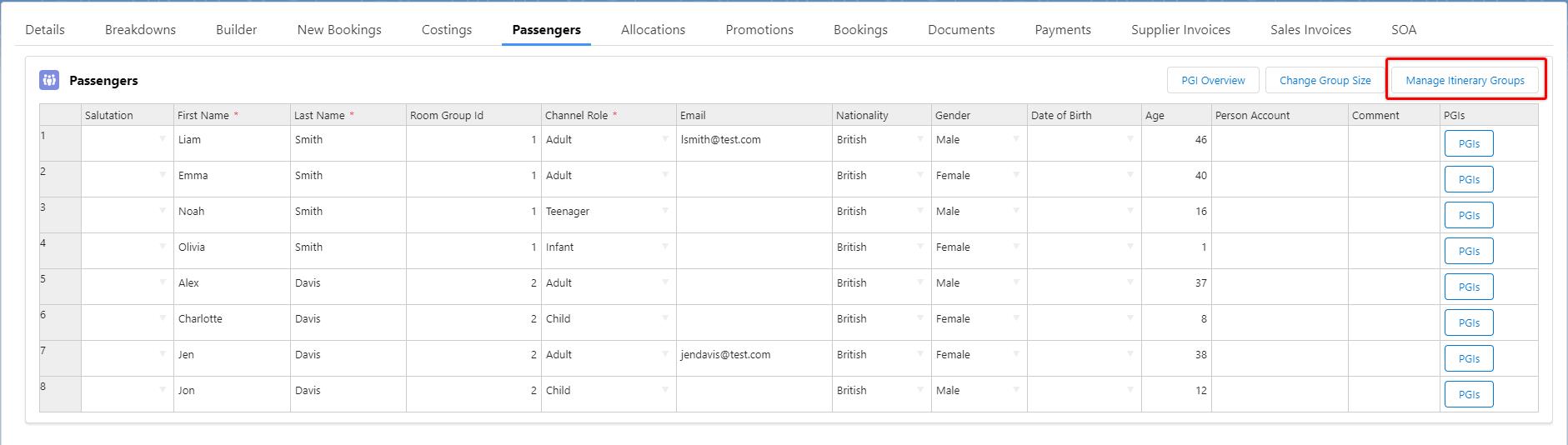Click age cell '16' for Noah
The height and width of the screenshot is (445, 1568).
coord(1177,215)
